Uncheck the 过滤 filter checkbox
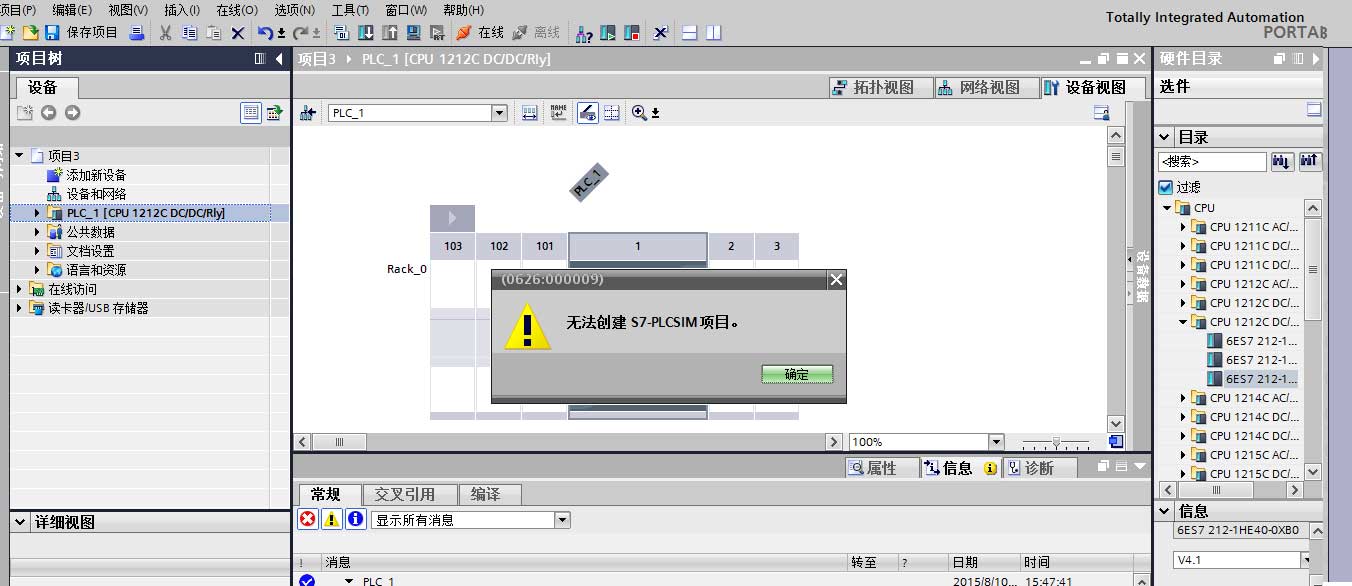Image resolution: width=1352 pixels, height=586 pixels. (x=1165, y=187)
